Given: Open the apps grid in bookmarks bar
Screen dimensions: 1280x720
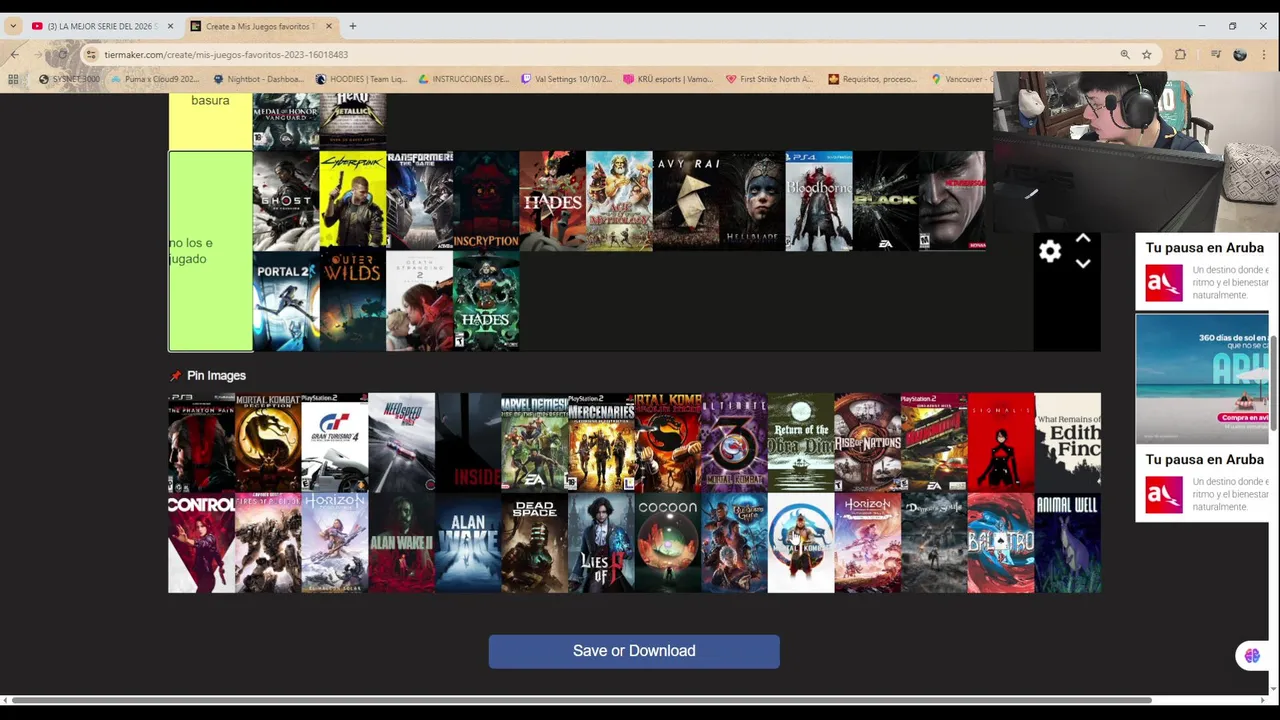Looking at the screenshot, I should 13,79.
